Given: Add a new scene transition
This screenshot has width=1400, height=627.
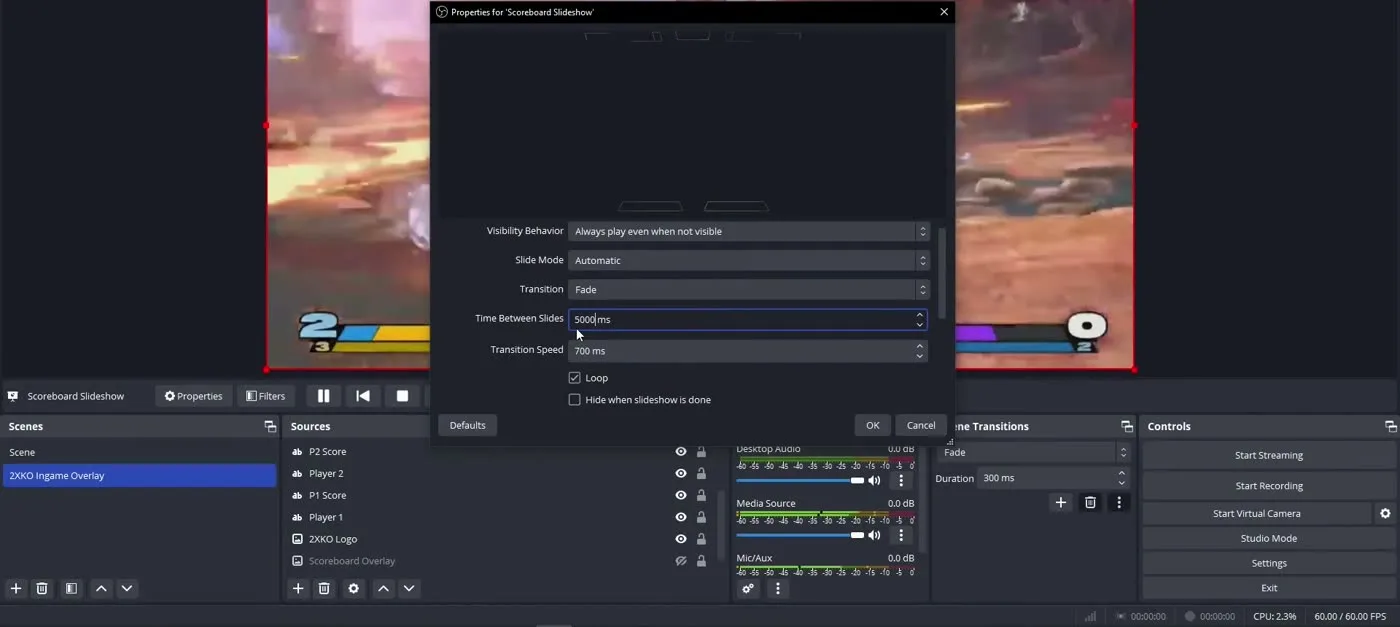Looking at the screenshot, I should (1061, 502).
